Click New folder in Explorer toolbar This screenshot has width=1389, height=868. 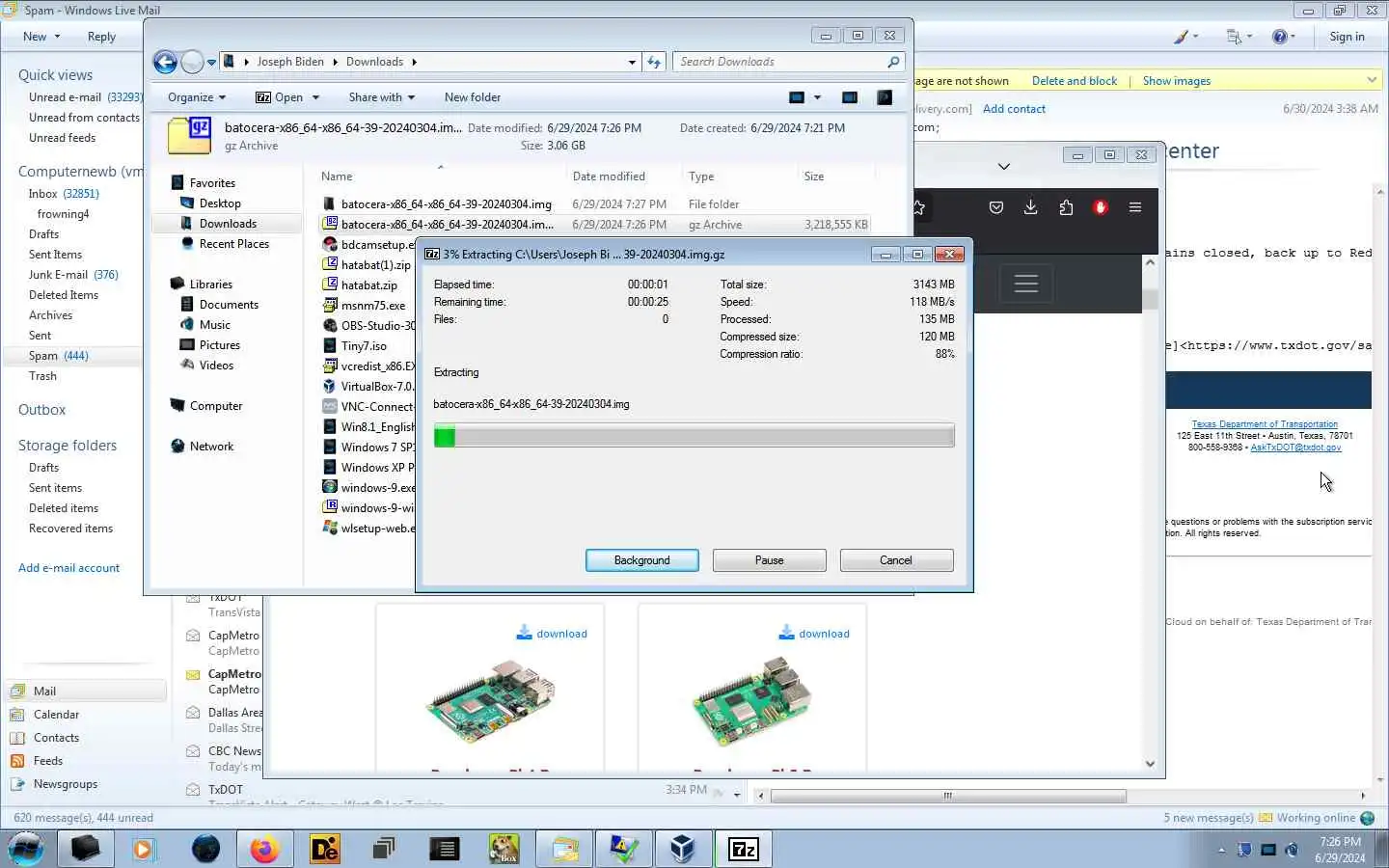(473, 97)
